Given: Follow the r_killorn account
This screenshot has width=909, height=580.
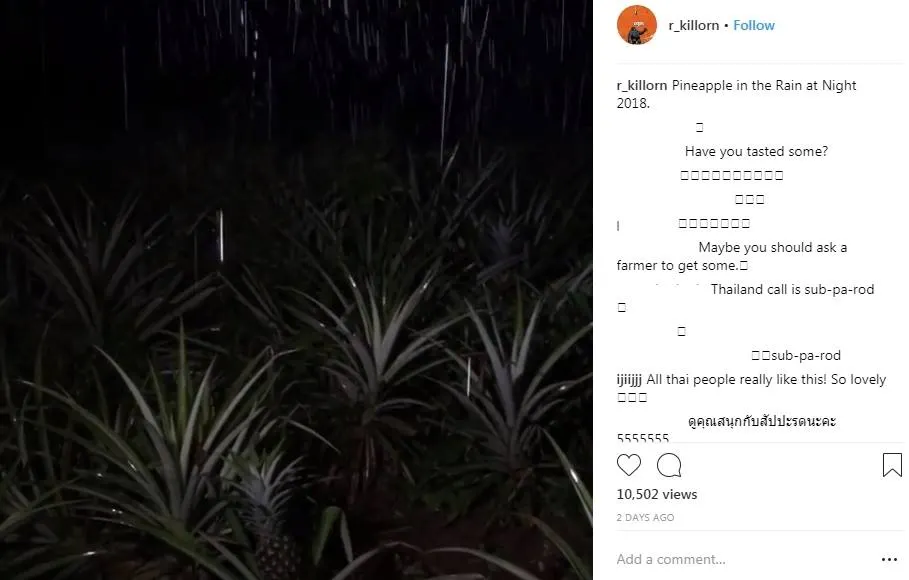Looking at the screenshot, I should (754, 26).
